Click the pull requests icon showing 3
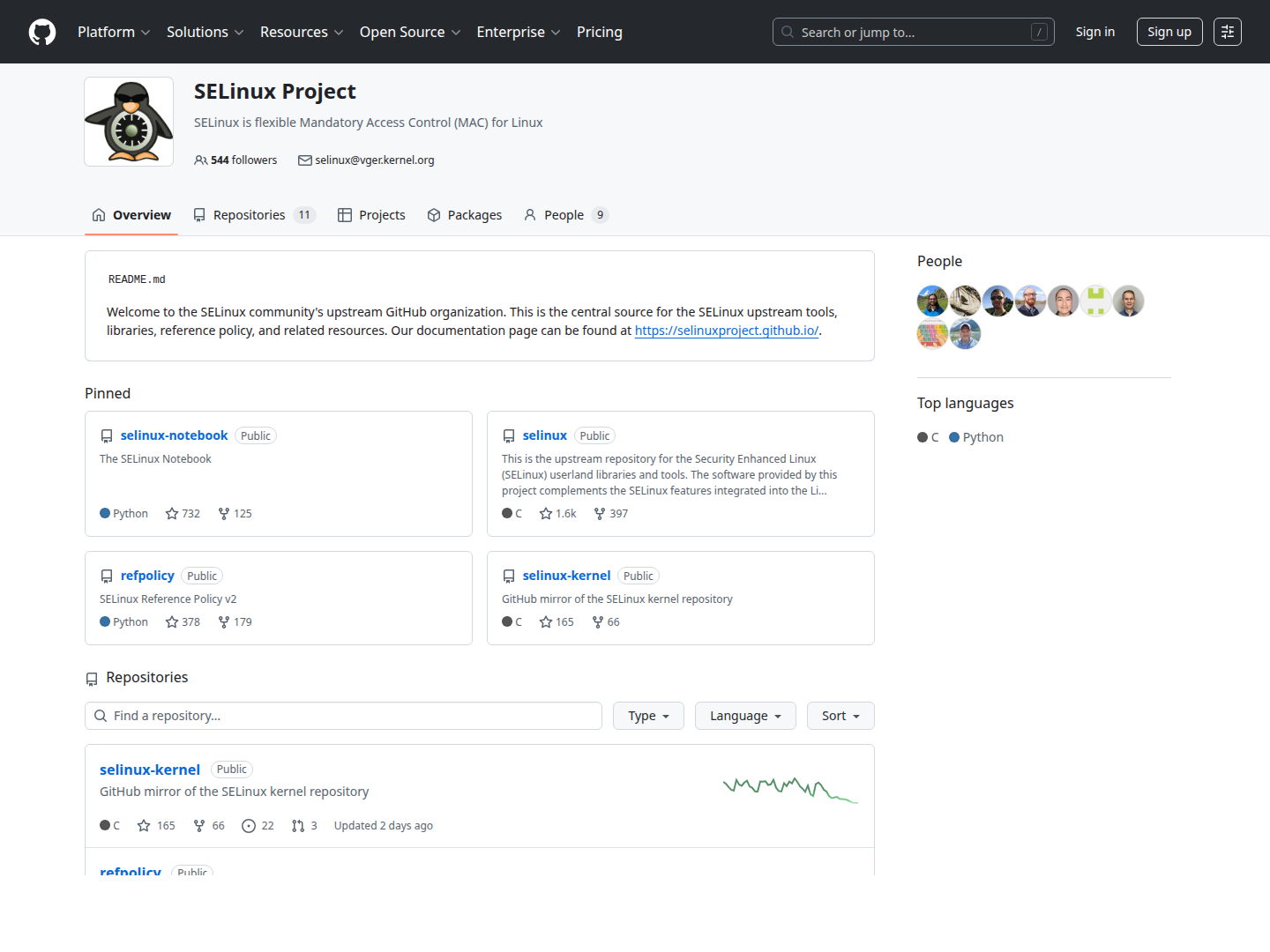Image resolution: width=1270 pixels, height=952 pixels. pyautogui.click(x=298, y=826)
